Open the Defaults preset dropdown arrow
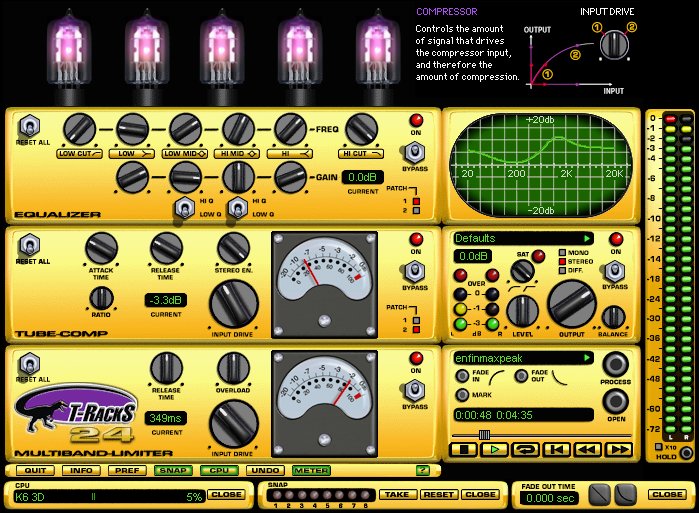 point(587,238)
